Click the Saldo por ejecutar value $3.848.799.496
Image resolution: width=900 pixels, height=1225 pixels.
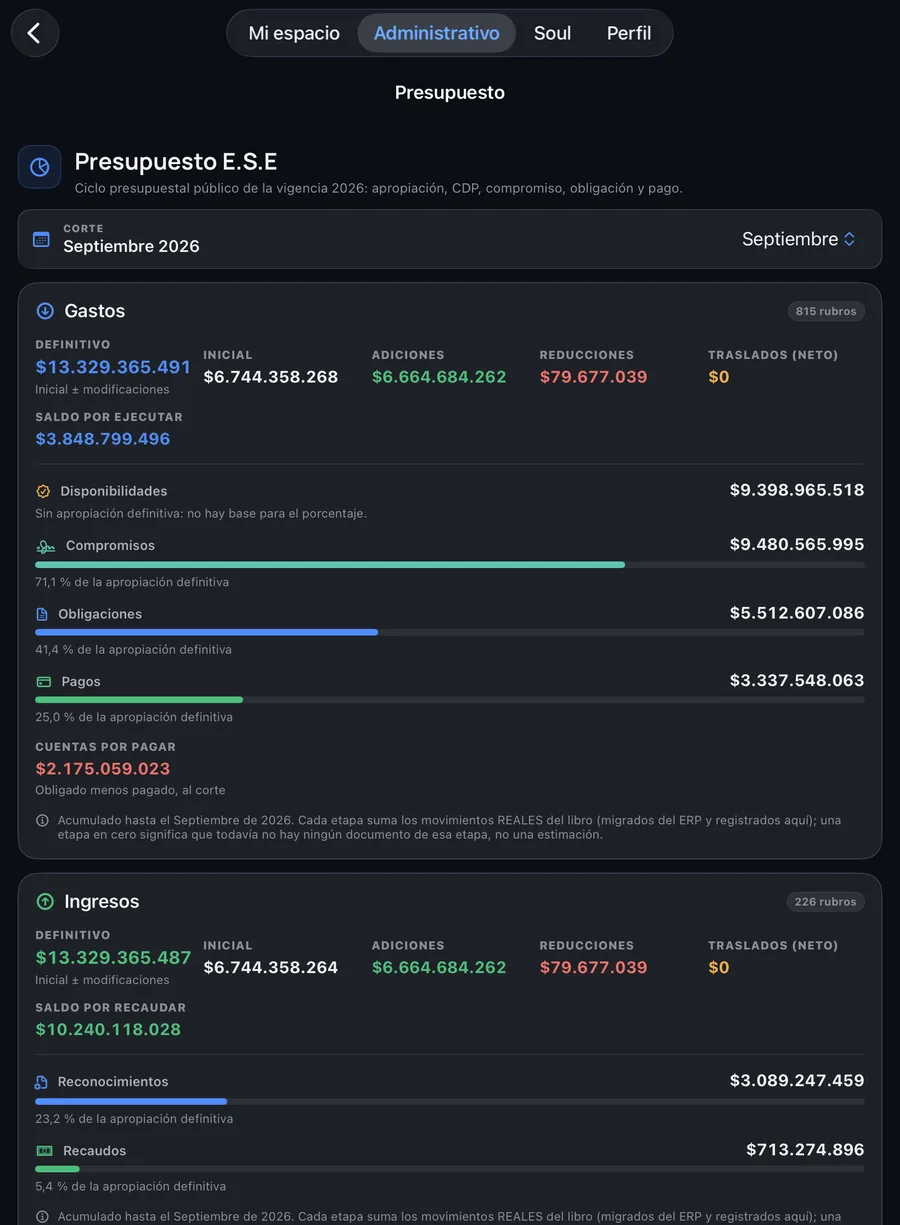click(103, 439)
